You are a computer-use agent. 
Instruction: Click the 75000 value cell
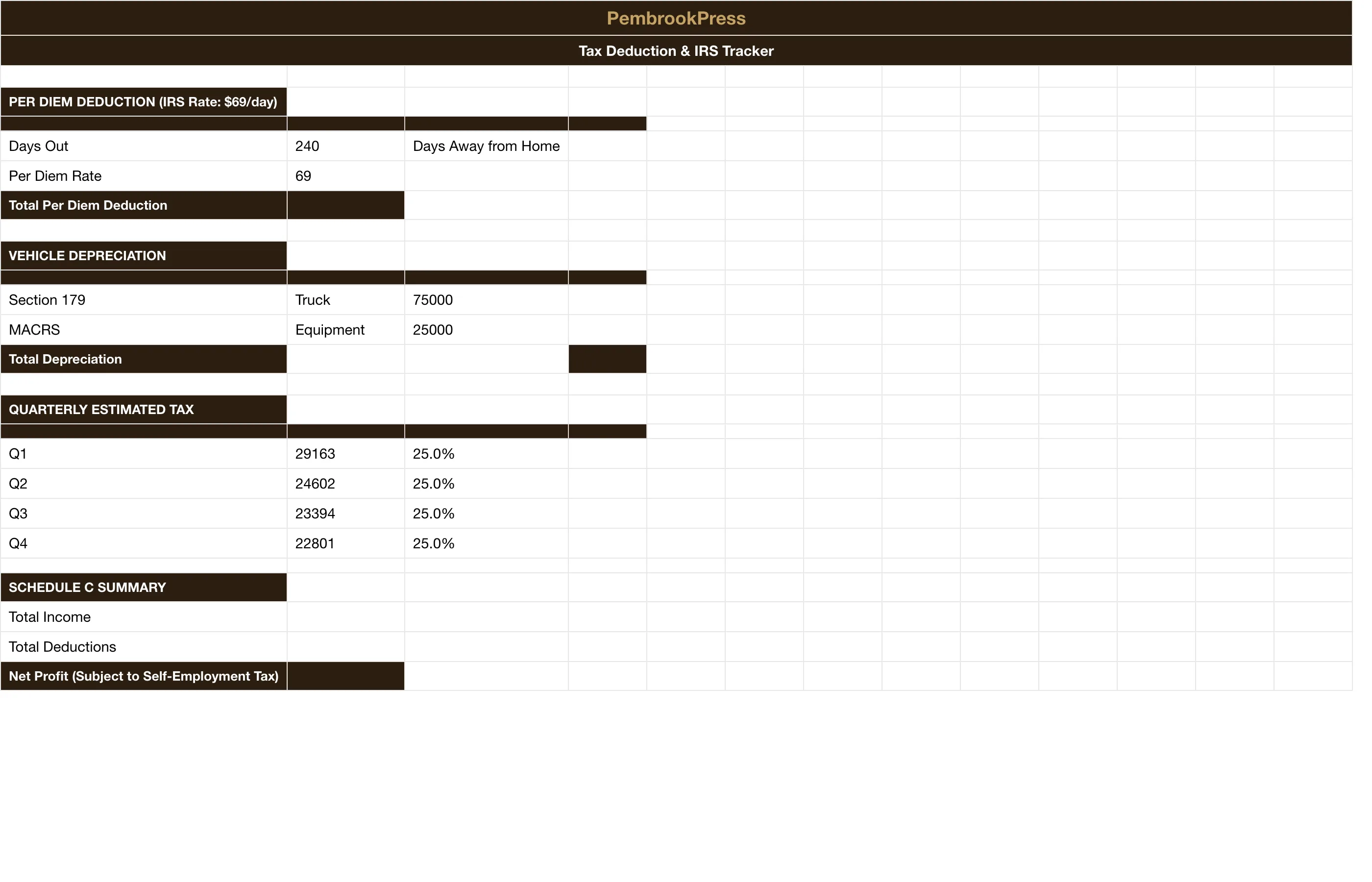point(486,299)
